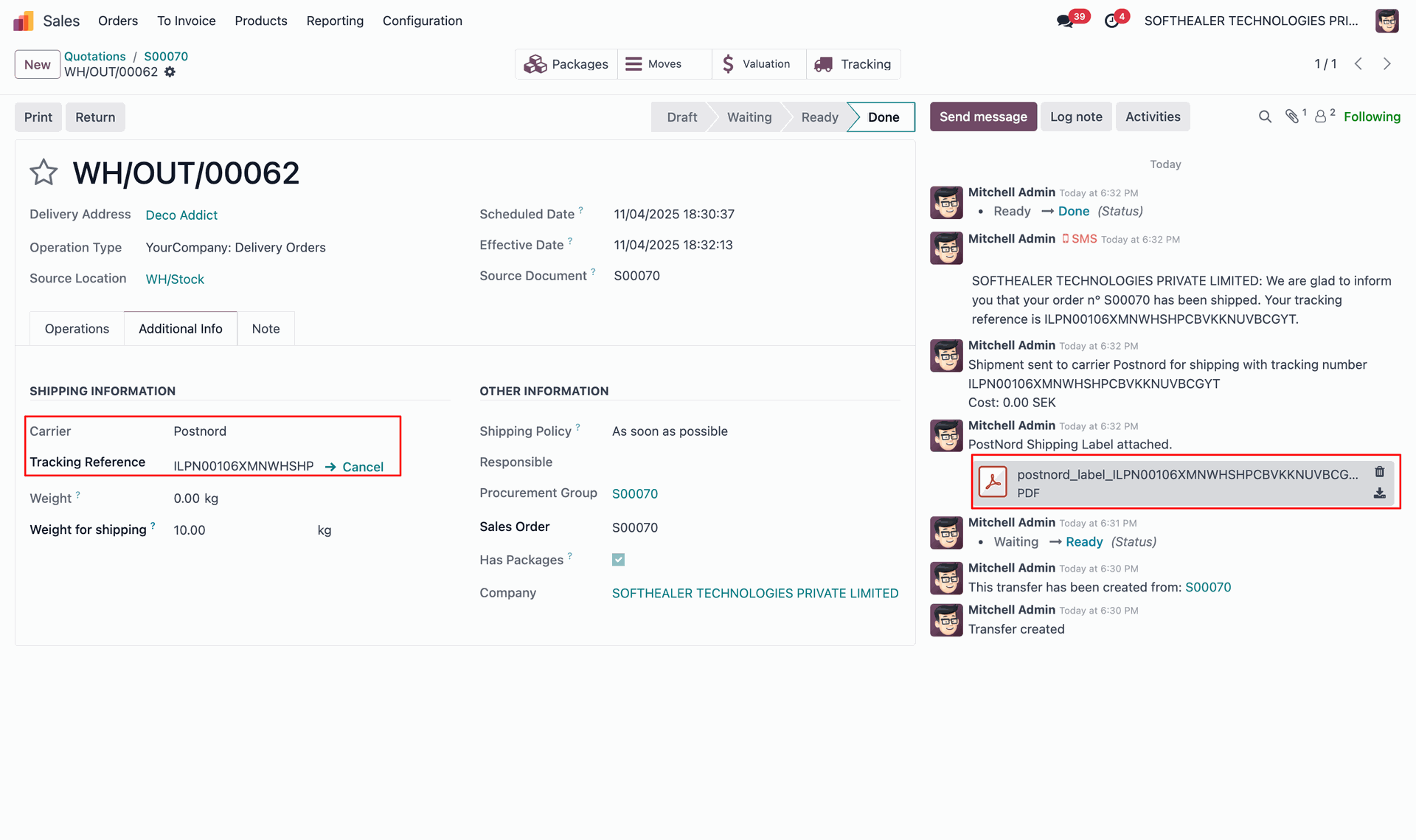This screenshot has width=1416, height=840.
Task: Open the Packages smart button
Action: click(566, 64)
